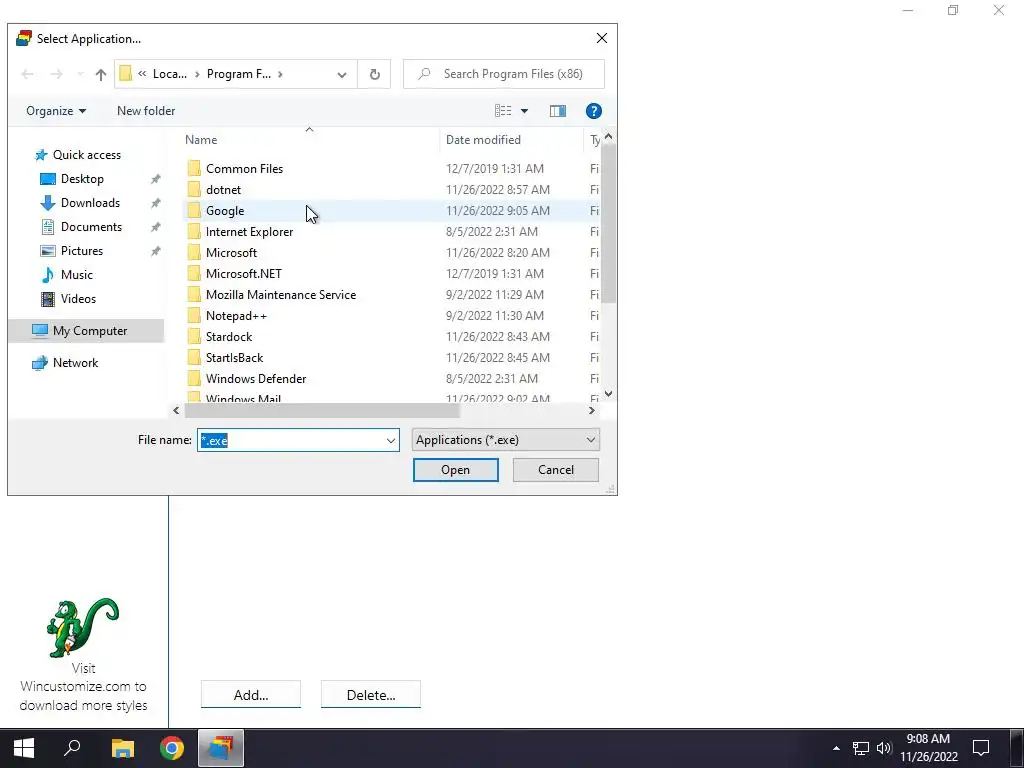The image size is (1024, 768).
Task: Click the Cancel button
Action: 556,470
